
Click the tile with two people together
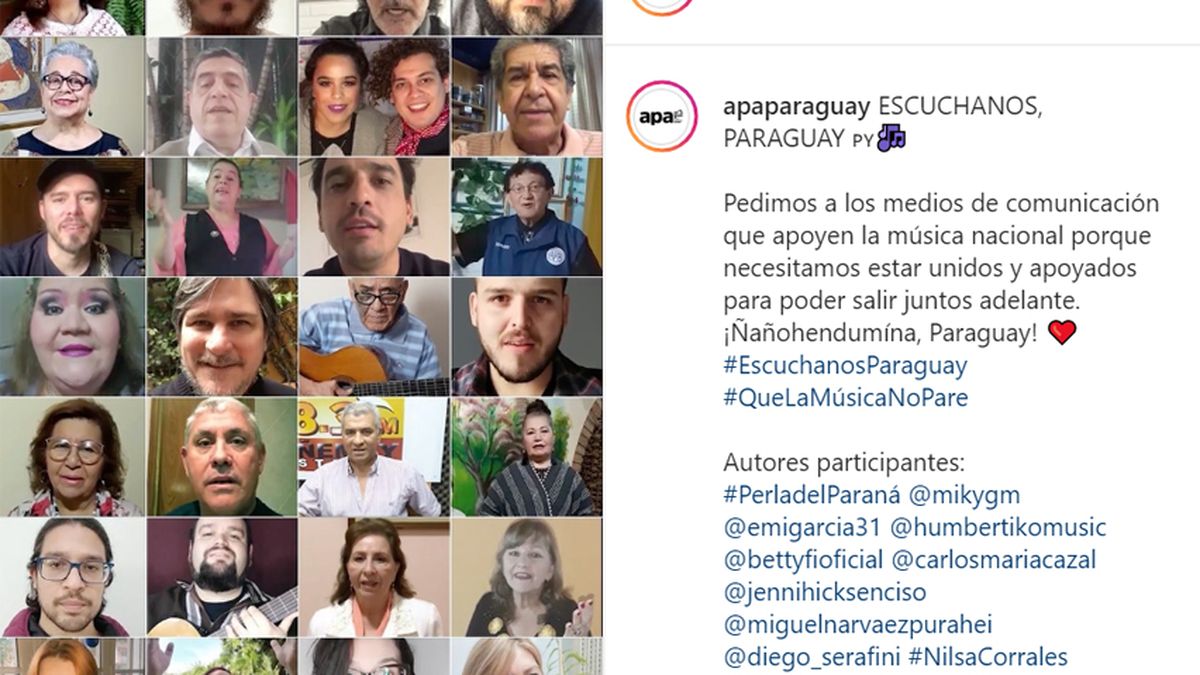[x=374, y=96]
